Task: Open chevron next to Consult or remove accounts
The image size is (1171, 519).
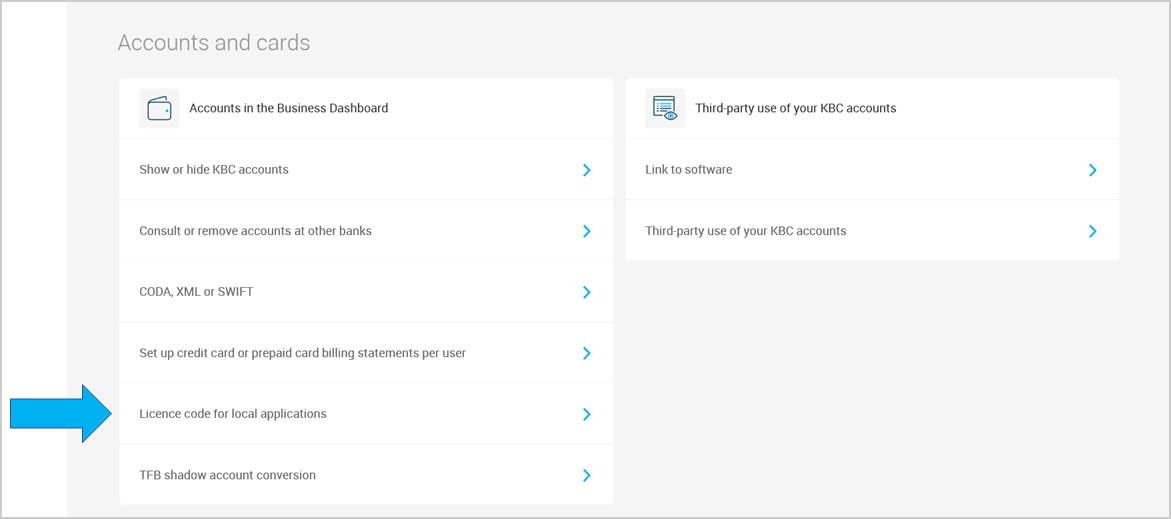Action: coord(586,231)
